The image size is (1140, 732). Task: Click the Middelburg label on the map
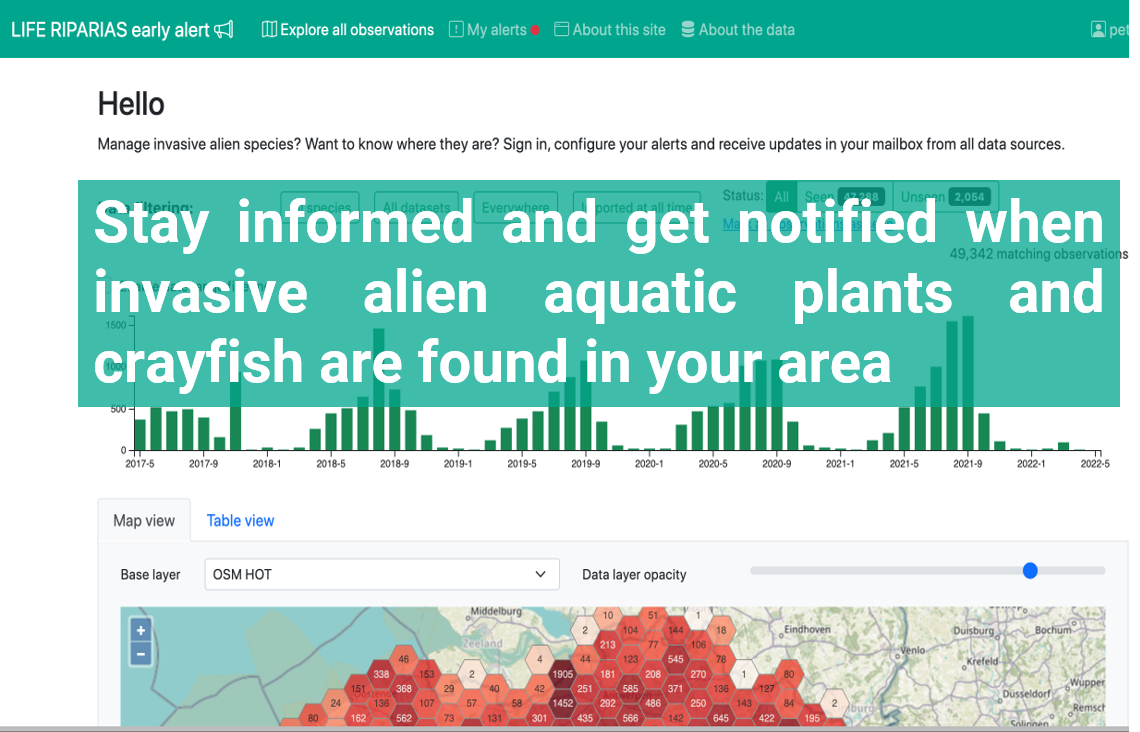(x=496, y=611)
